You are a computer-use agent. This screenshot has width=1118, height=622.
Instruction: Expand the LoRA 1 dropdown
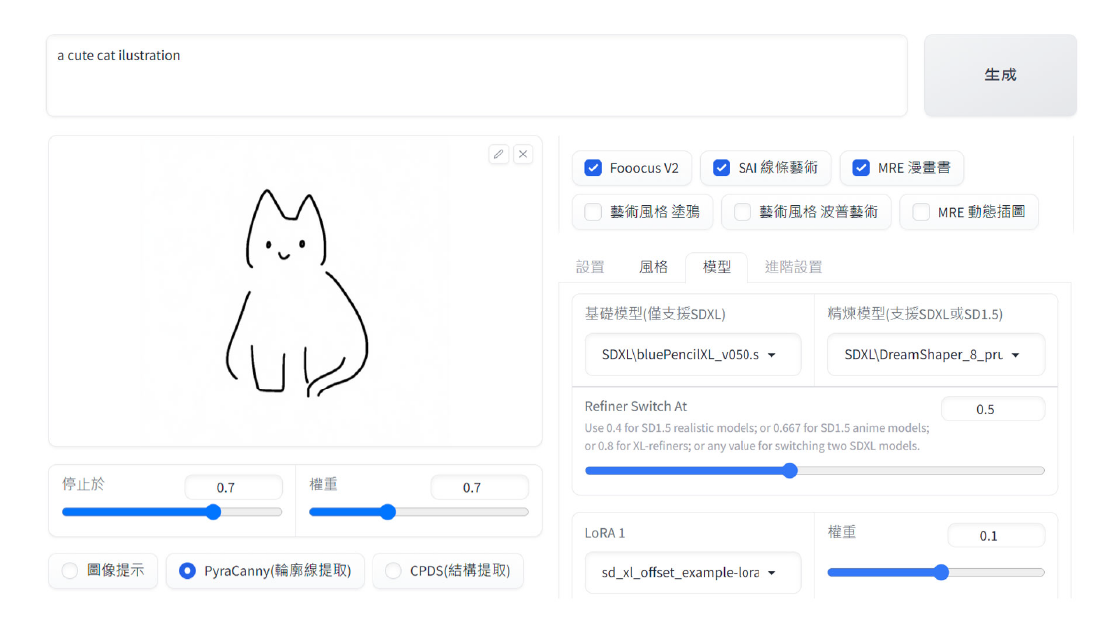692,573
